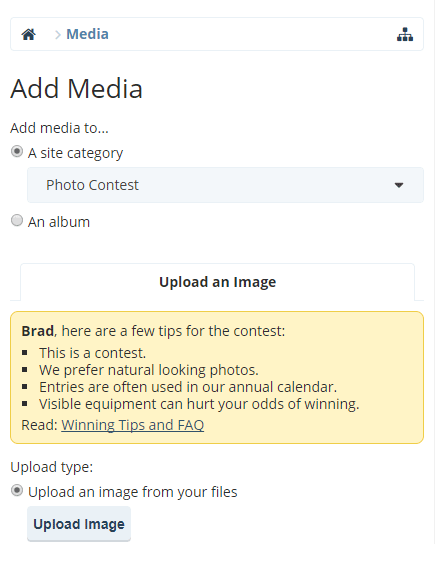Select the "A site category" radio button
The height and width of the screenshot is (577, 435).
[x=17, y=151]
